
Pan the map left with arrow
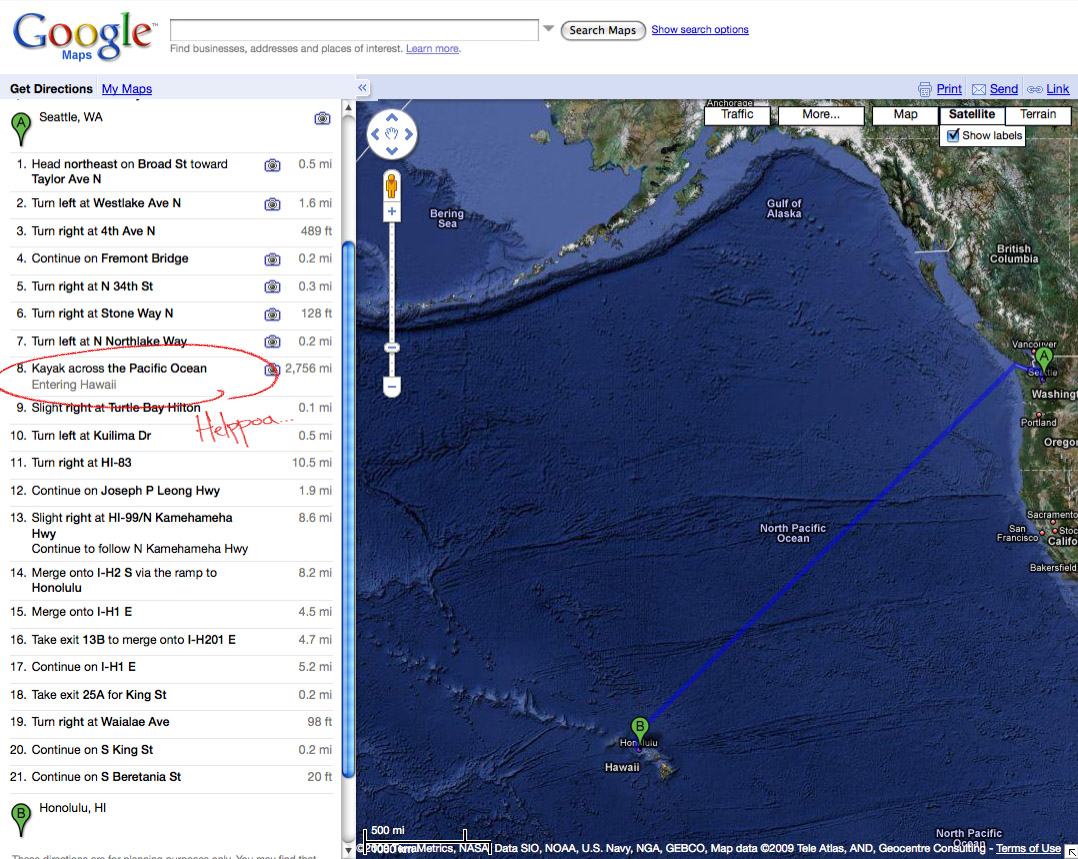pyautogui.click(x=375, y=134)
